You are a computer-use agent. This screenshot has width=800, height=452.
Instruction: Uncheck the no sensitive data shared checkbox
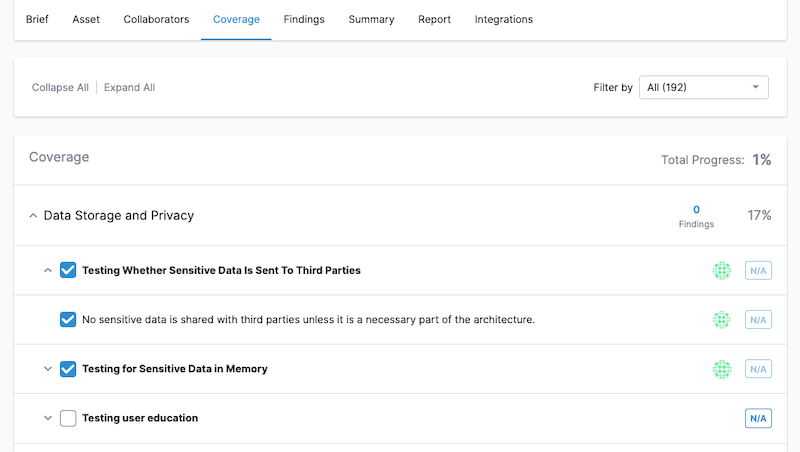(x=68, y=320)
